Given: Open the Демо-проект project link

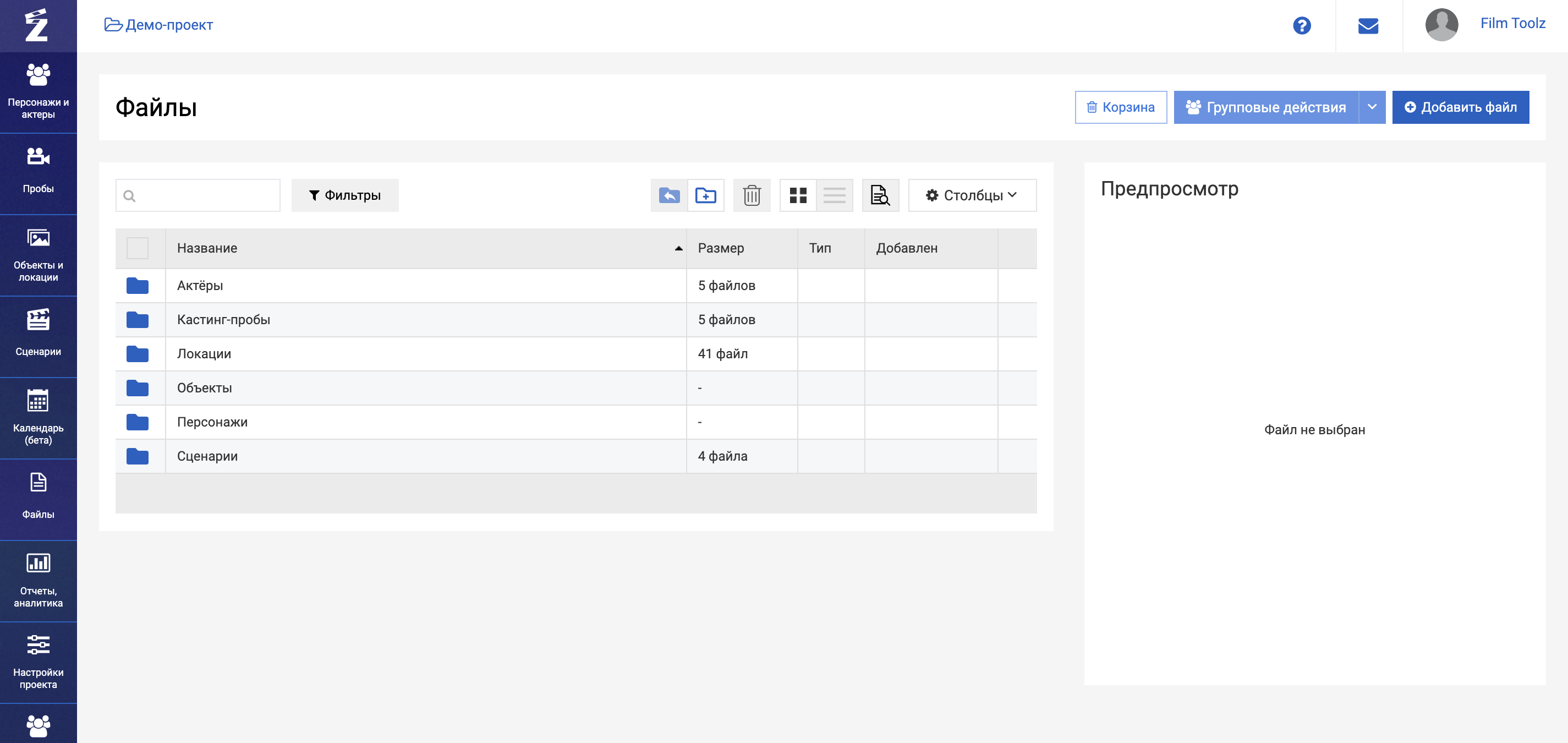Looking at the screenshot, I should (158, 25).
